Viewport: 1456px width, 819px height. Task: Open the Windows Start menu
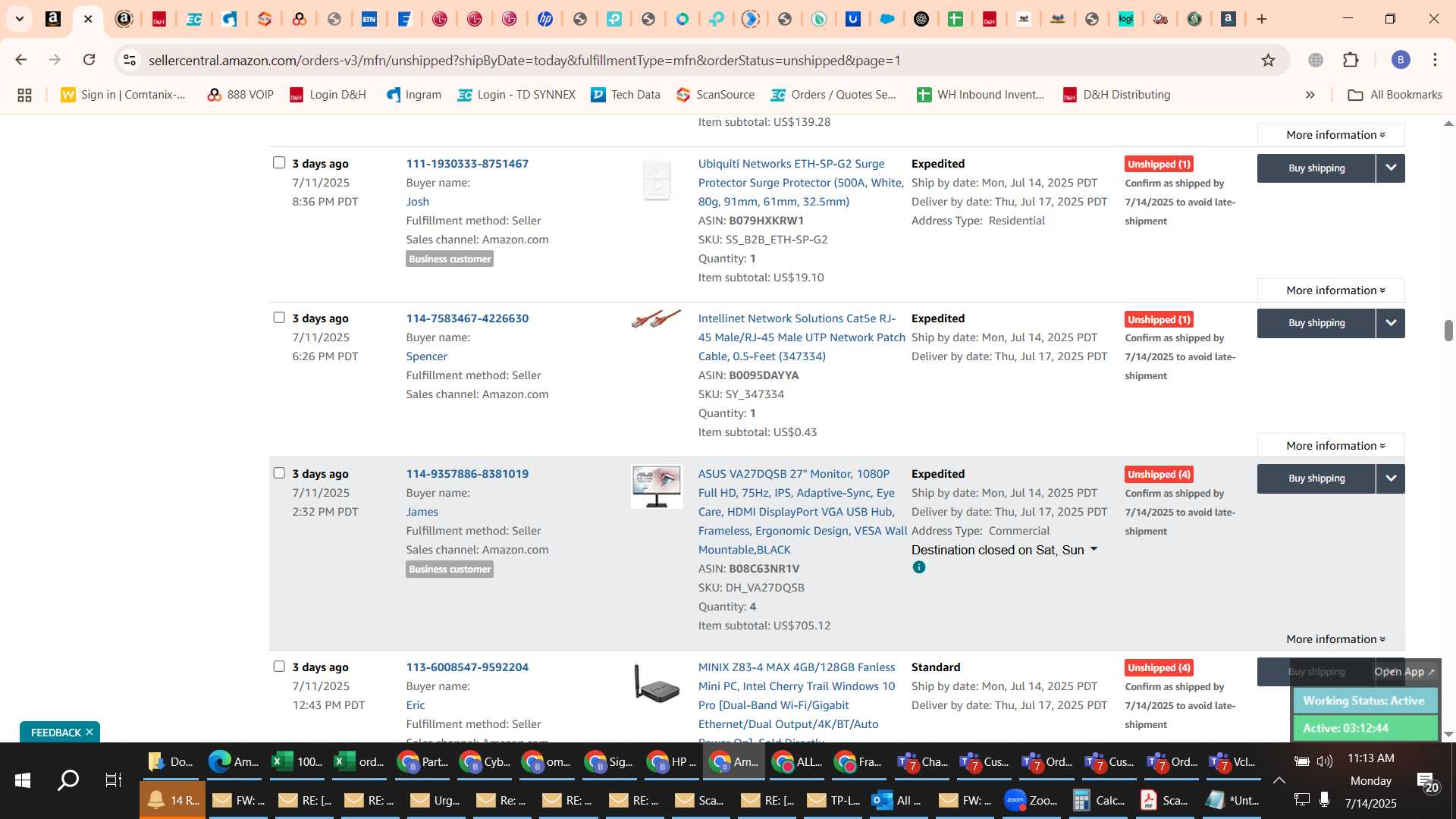pyautogui.click(x=23, y=780)
